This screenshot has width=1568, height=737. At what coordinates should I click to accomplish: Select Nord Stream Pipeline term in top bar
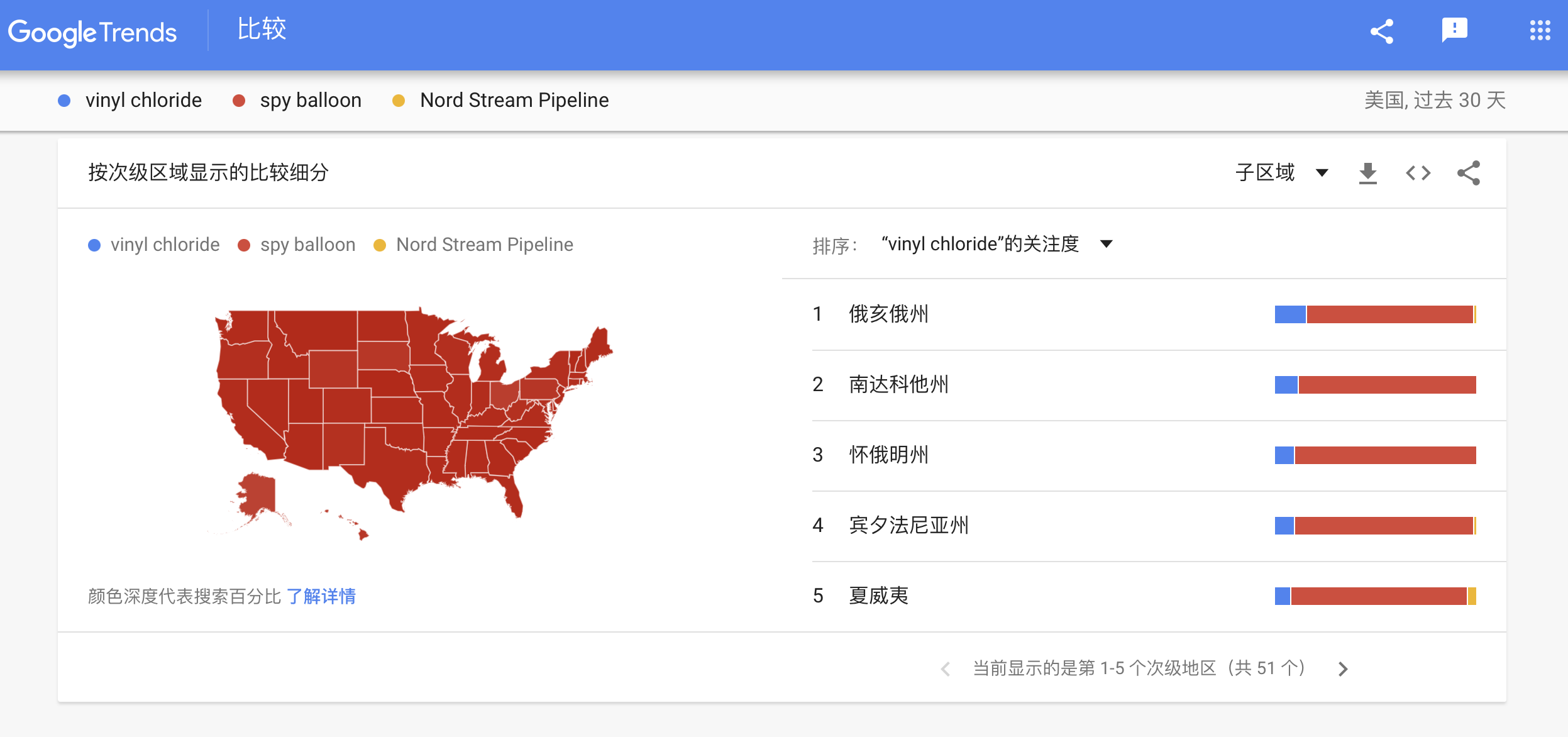pos(514,100)
